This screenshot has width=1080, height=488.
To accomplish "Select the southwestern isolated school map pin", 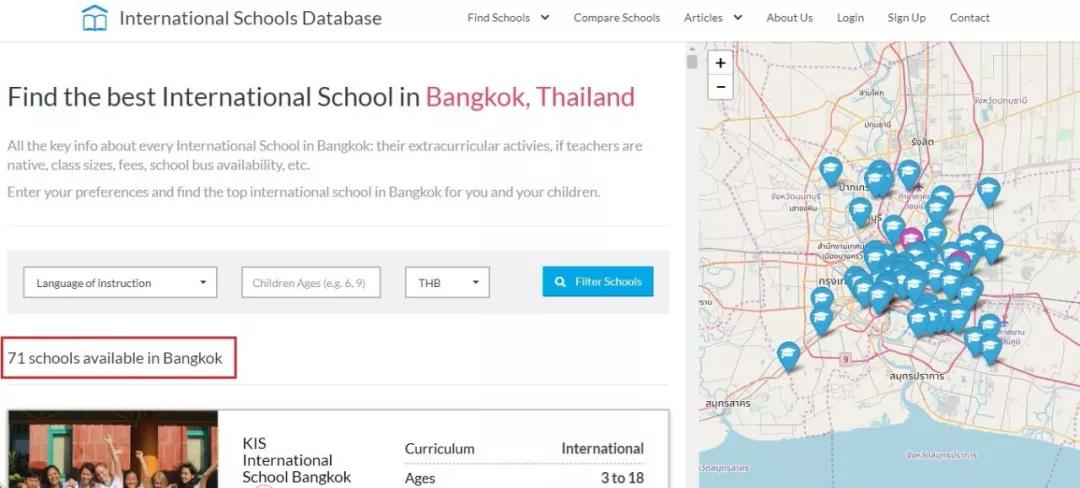I will tap(789, 357).
